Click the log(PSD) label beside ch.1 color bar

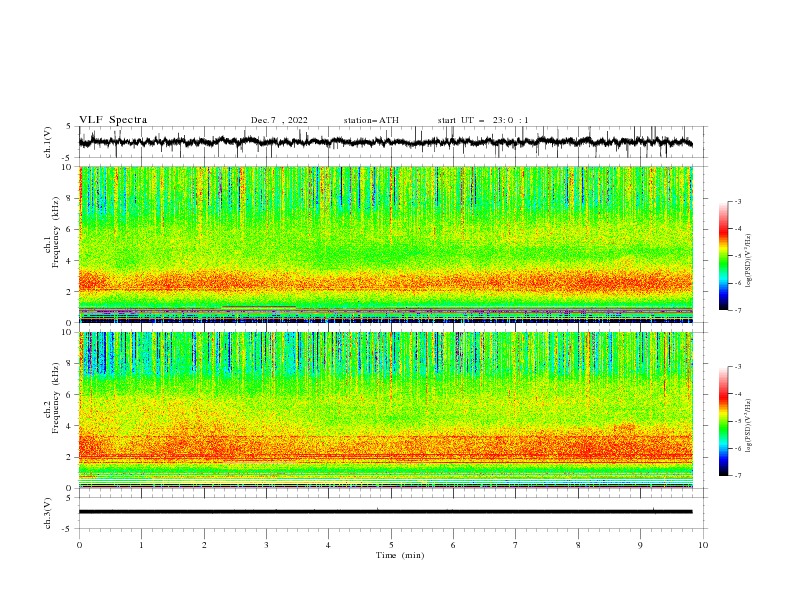(749, 261)
